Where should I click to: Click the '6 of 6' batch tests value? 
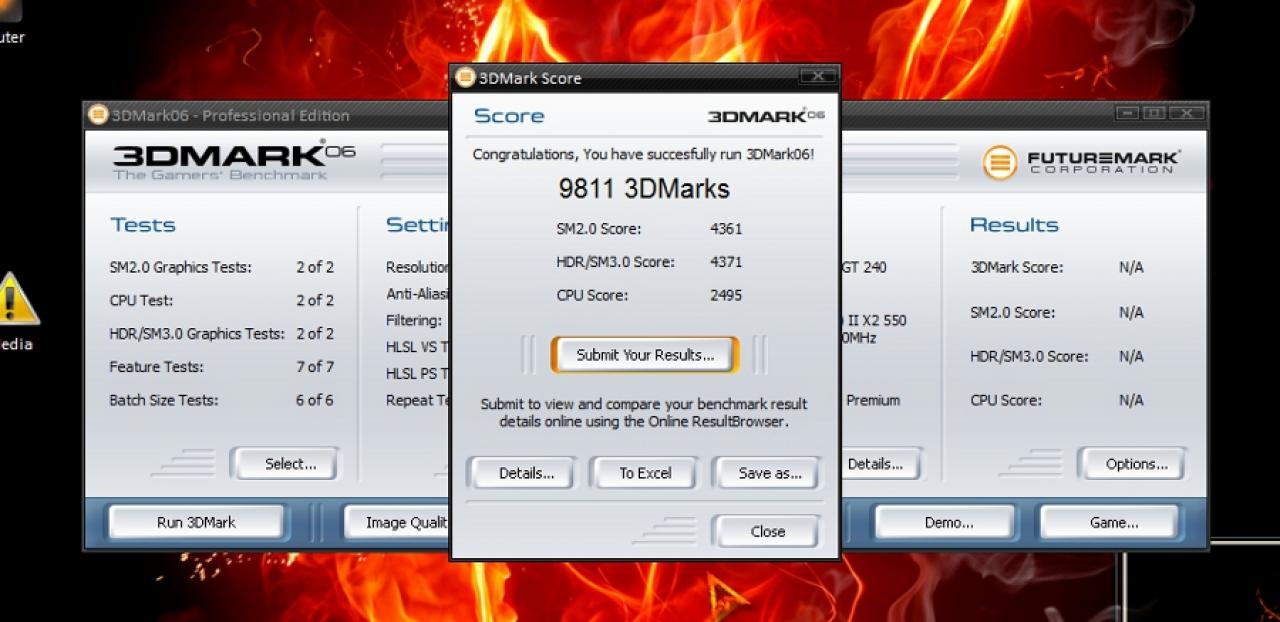pyautogui.click(x=315, y=400)
